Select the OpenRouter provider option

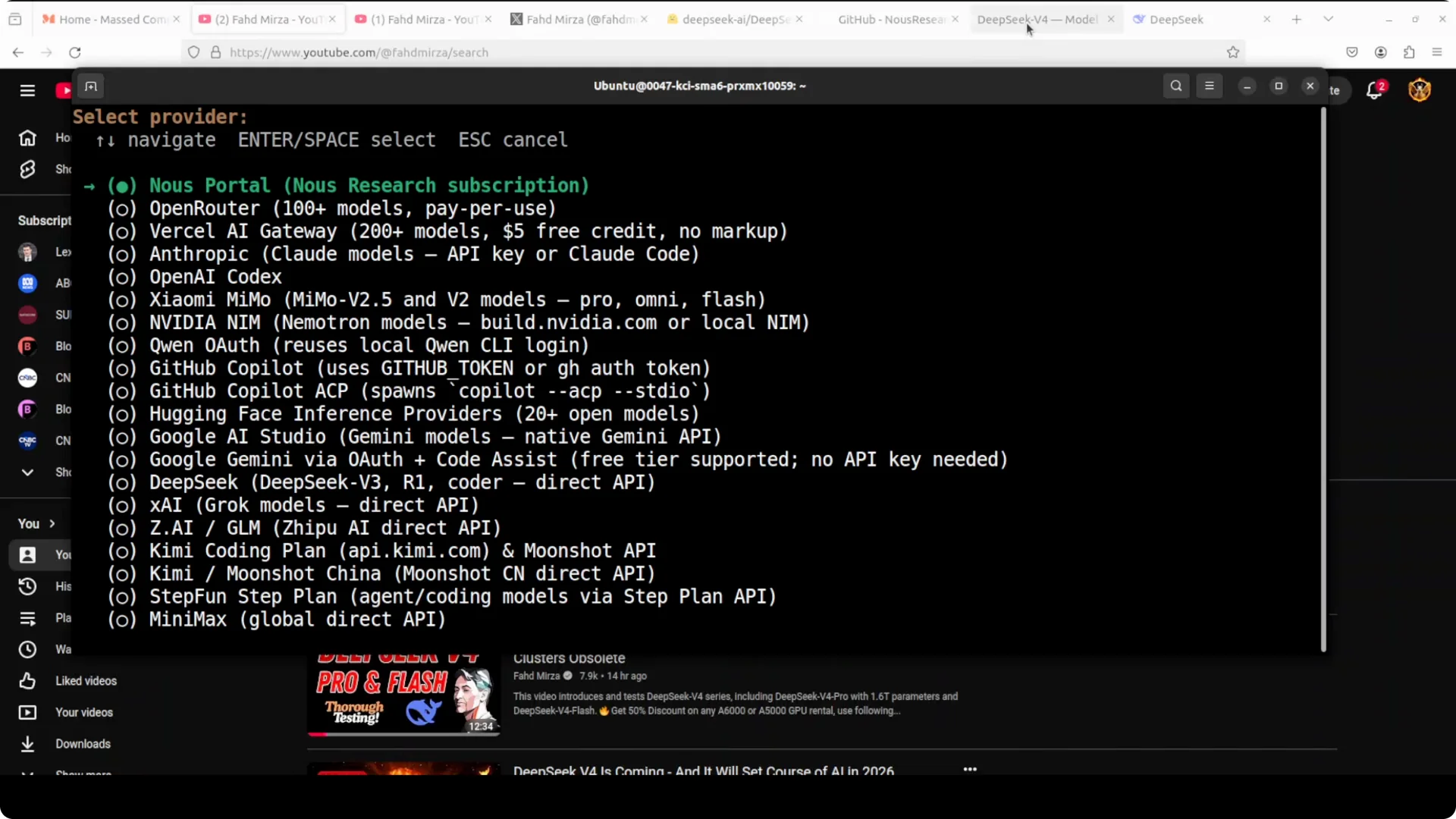[x=332, y=209]
